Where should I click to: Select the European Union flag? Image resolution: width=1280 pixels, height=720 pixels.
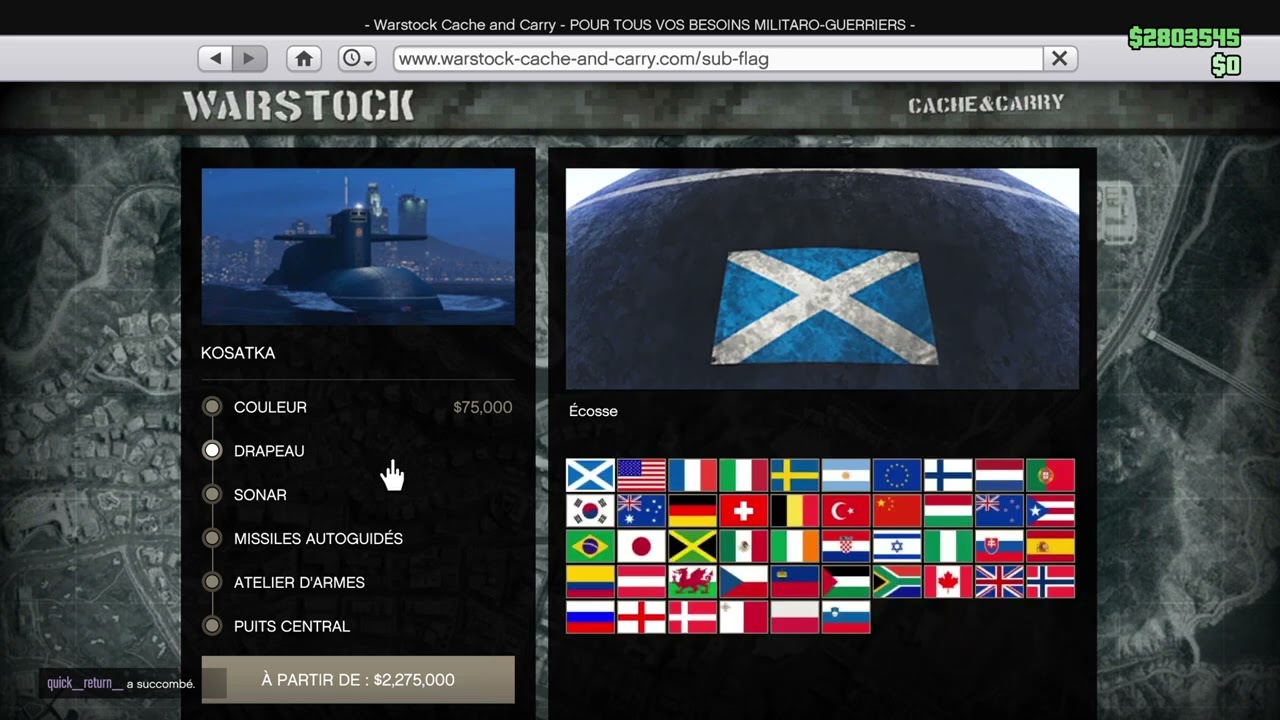pos(897,475)
